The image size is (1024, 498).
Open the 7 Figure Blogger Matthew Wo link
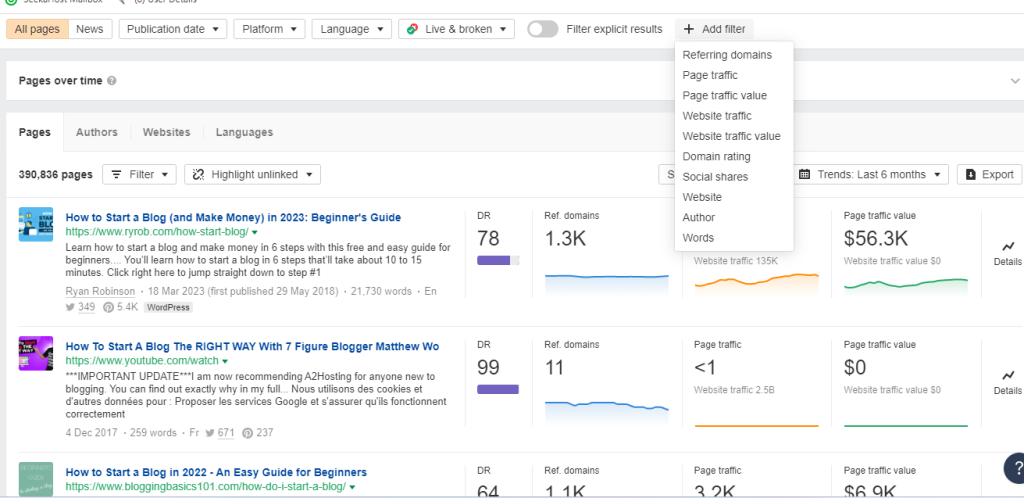click(x=252, y=346)
